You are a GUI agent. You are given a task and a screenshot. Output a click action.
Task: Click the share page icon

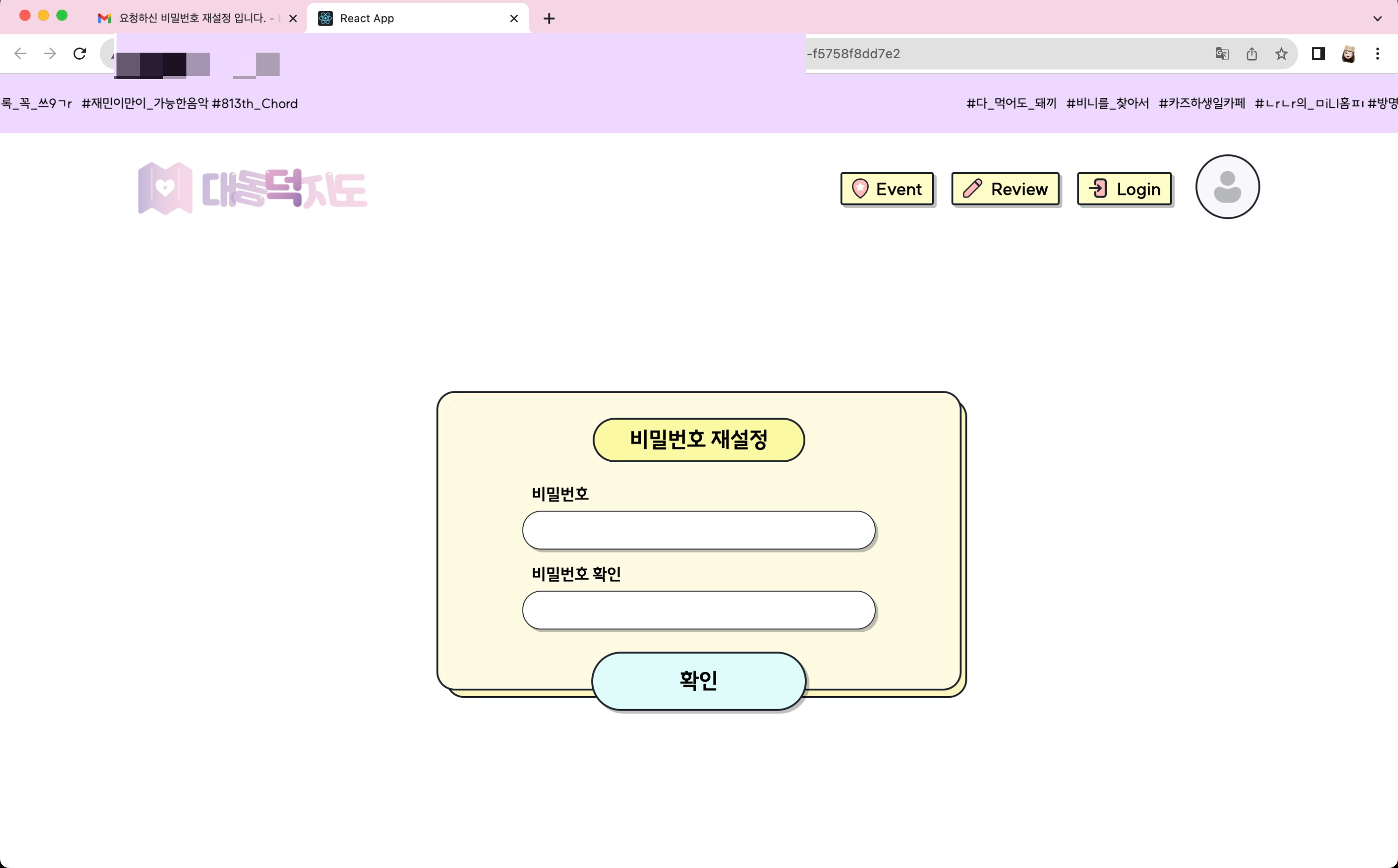(1252, 54)
